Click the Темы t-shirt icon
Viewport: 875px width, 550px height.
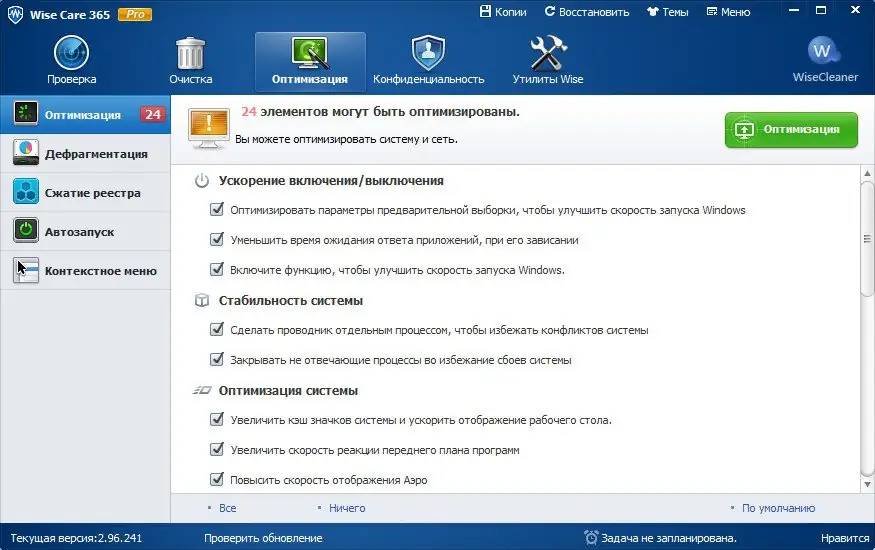pyautogui.click(x=653, y=12)
